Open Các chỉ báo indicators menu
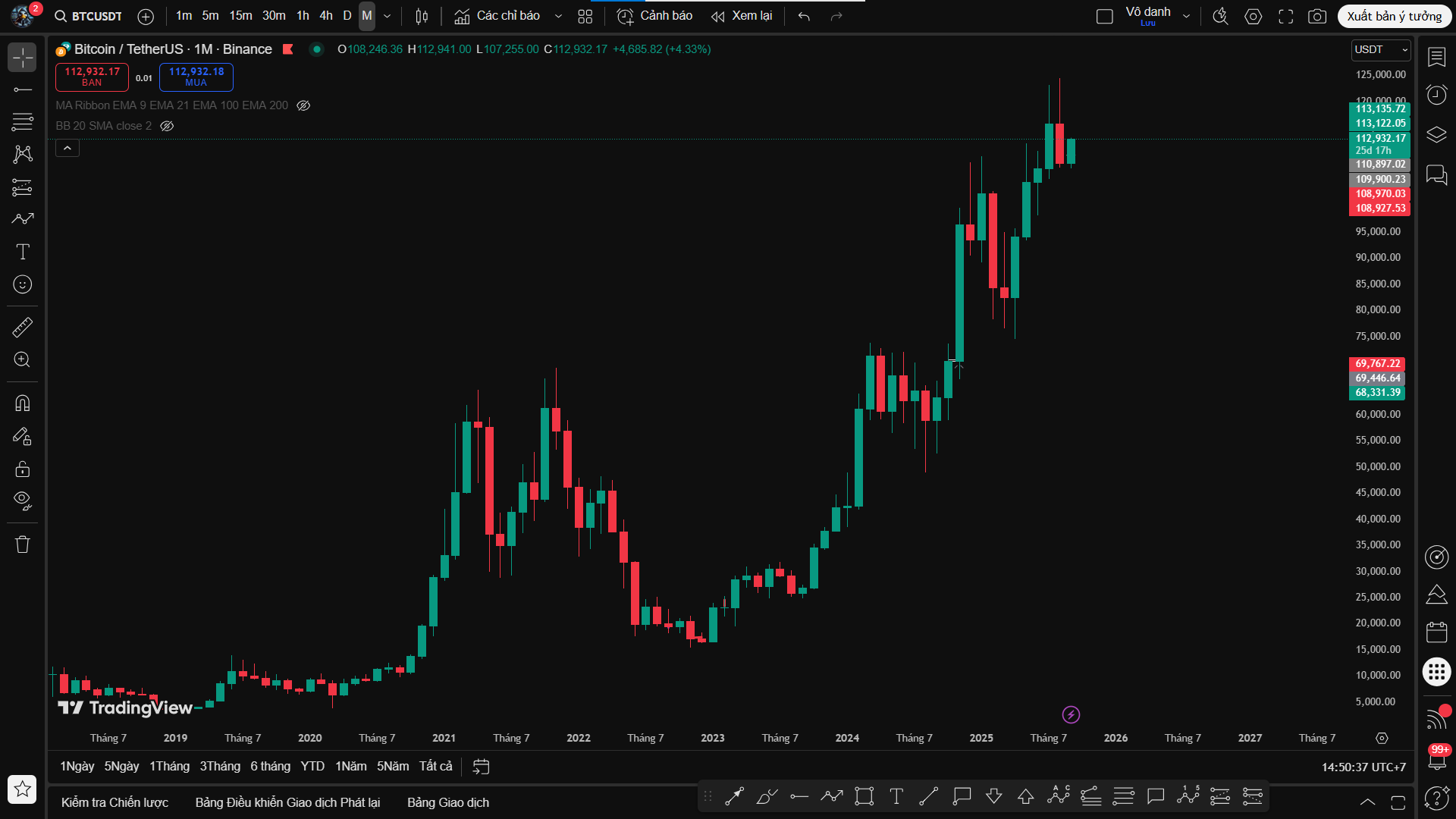The image size is (1456, 819). [497, 16]
